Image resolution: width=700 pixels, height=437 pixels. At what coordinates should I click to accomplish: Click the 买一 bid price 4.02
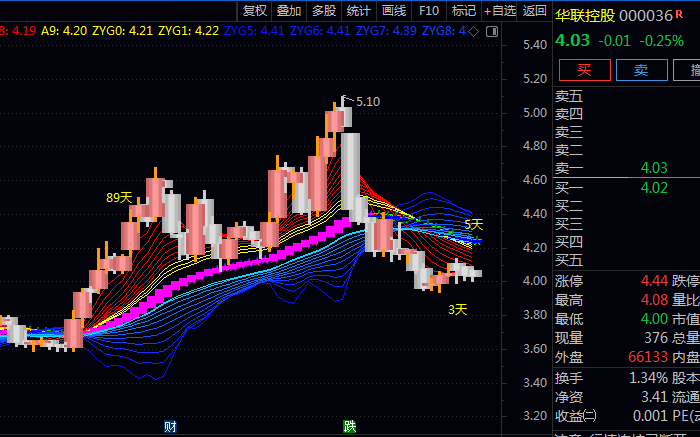coord(654,188)
